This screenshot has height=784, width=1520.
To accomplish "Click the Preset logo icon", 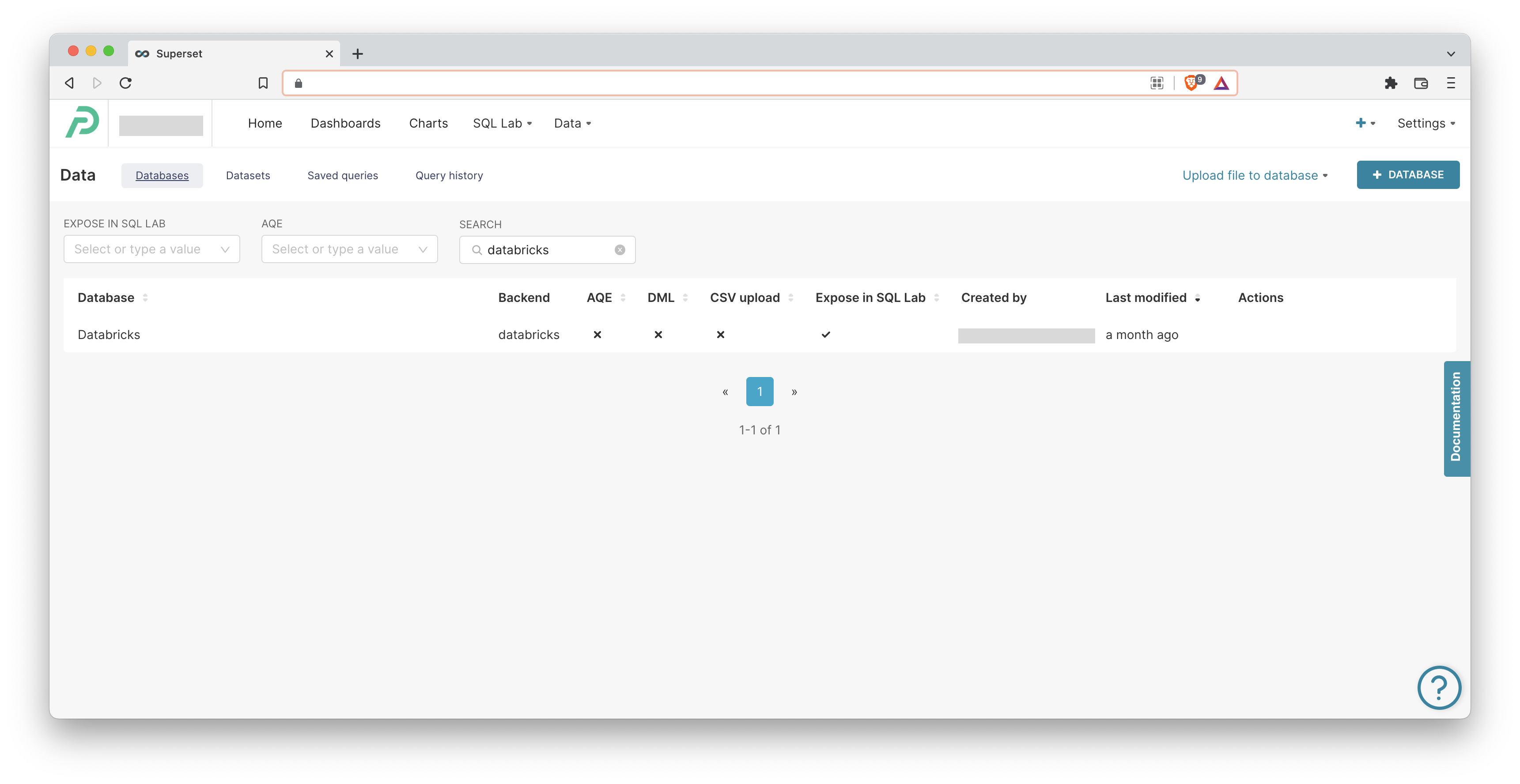I will (82, 123).
